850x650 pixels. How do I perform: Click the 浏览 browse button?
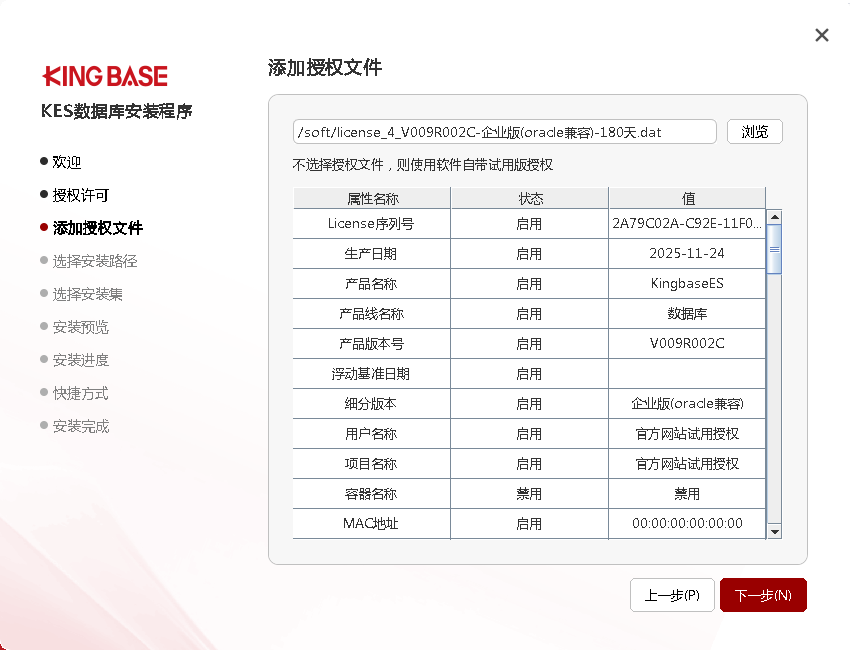pos(754,132)
